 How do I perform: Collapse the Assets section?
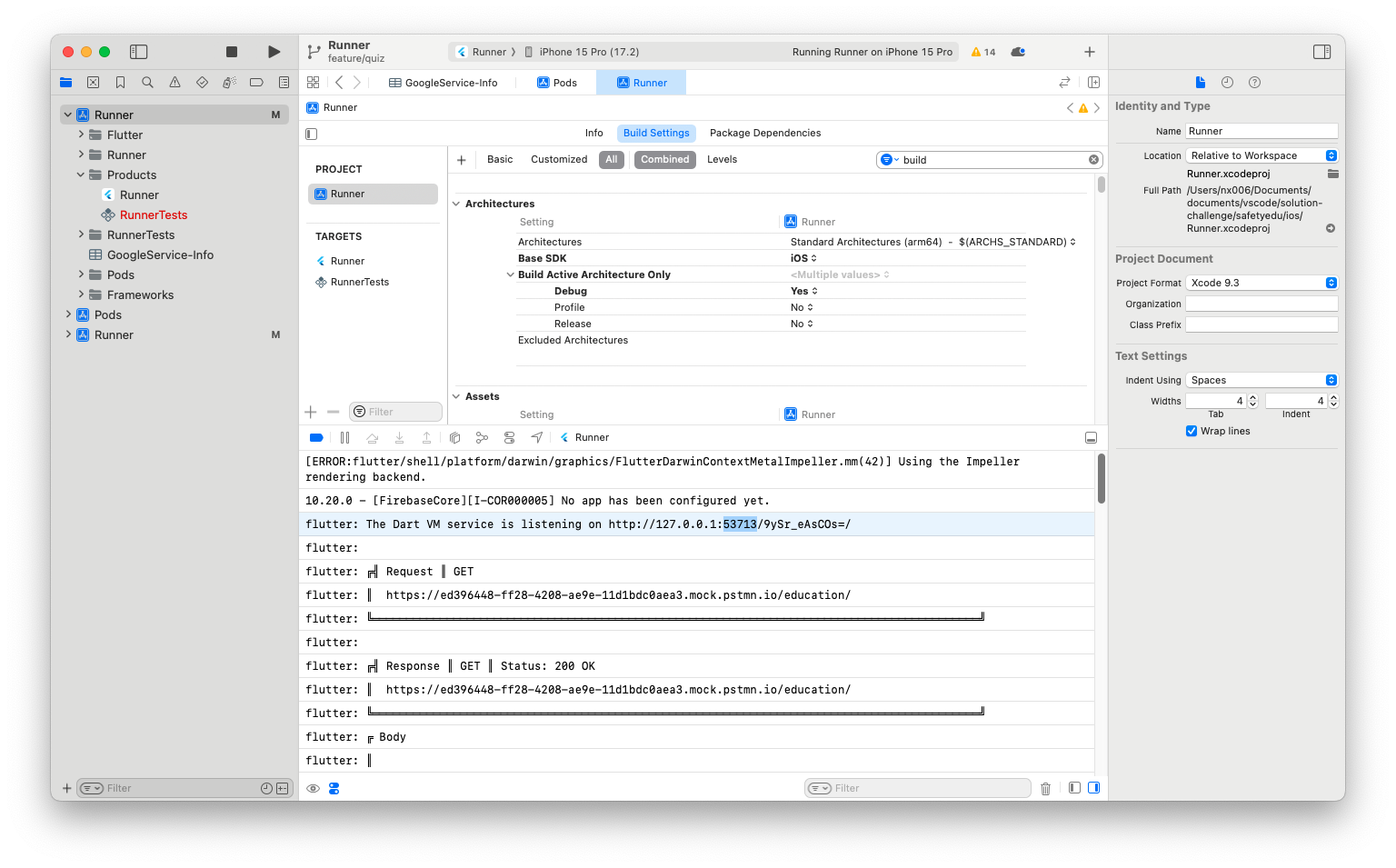[456, 396]
